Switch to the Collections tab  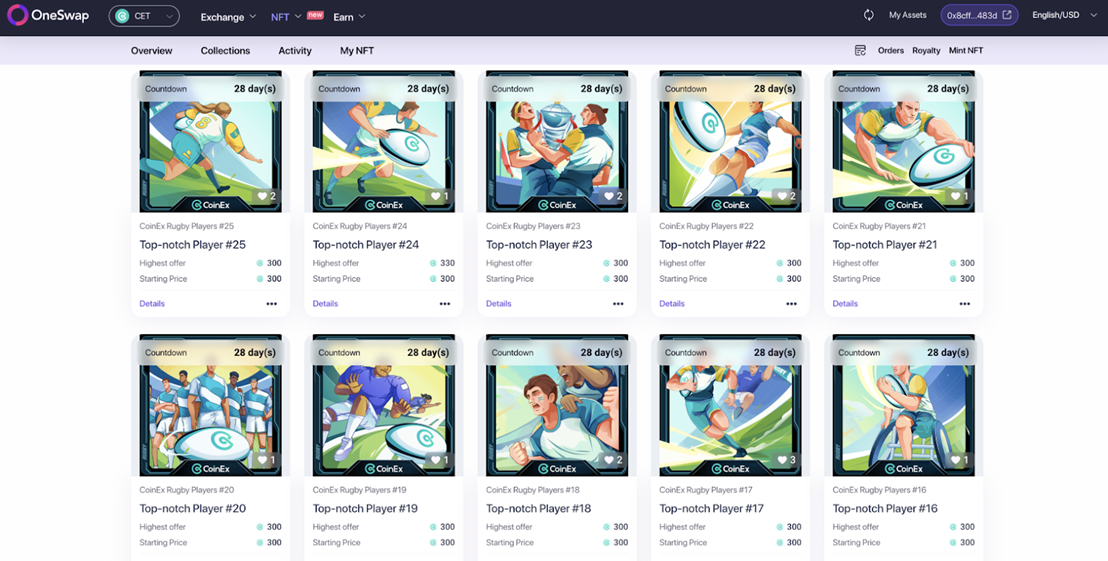[x=225, y=50]
